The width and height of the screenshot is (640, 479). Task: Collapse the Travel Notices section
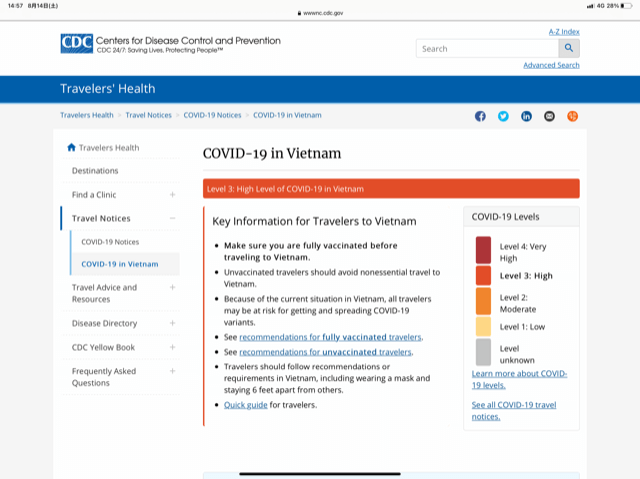(172, 218)
